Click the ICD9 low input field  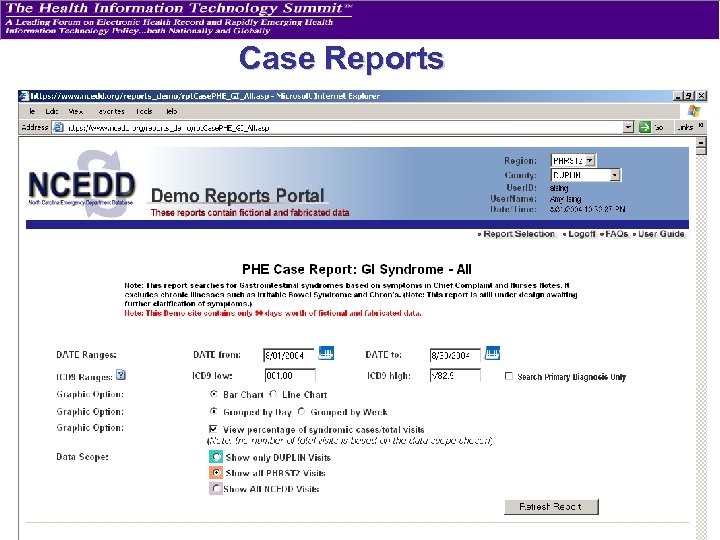(290, 376)
